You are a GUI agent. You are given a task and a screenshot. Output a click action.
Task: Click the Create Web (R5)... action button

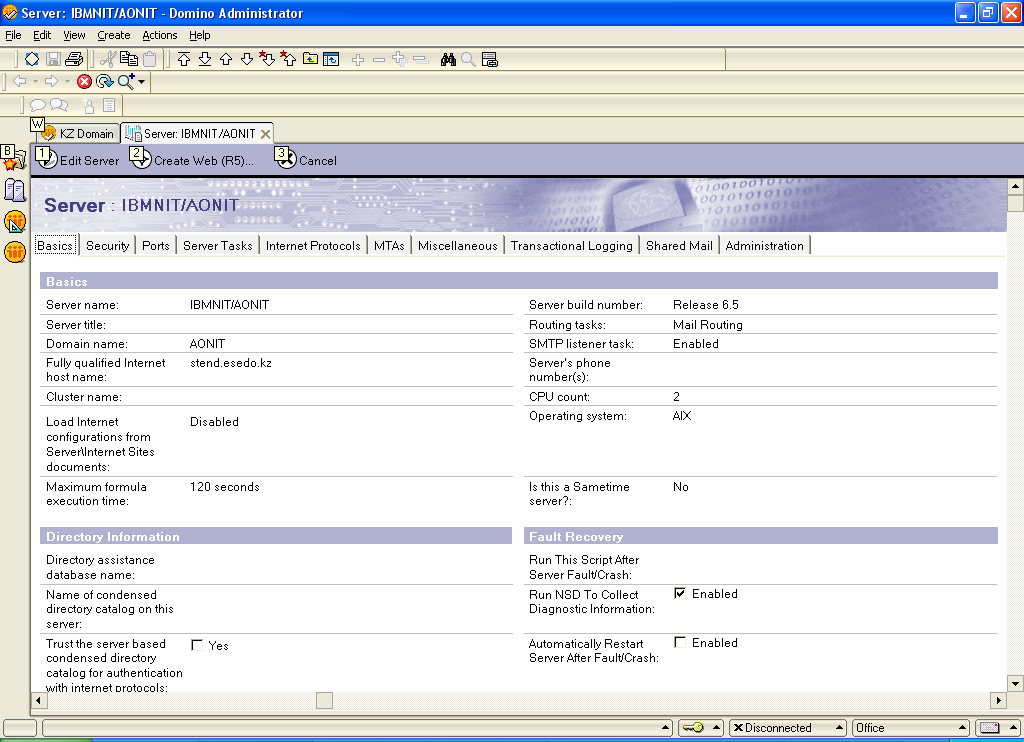pyautogui.click(x=192, y=160)
